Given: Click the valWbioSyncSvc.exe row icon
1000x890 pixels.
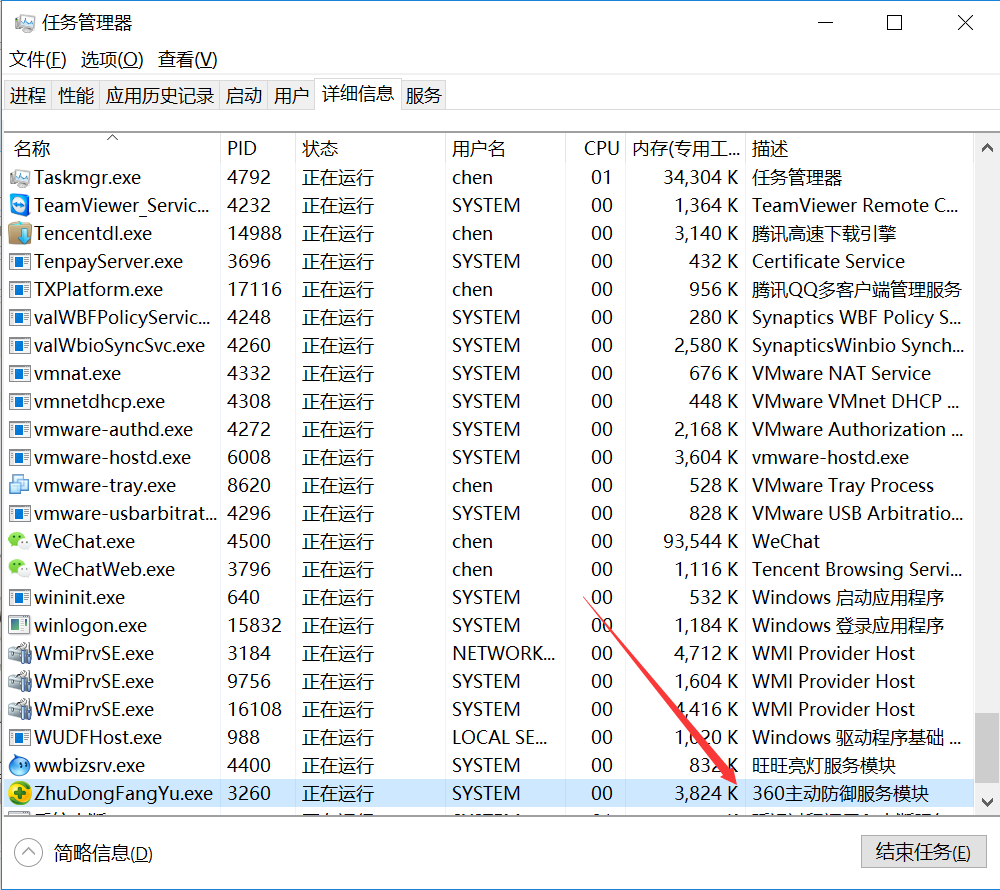Looking at the screenshot, I should (x=20, y=346).
